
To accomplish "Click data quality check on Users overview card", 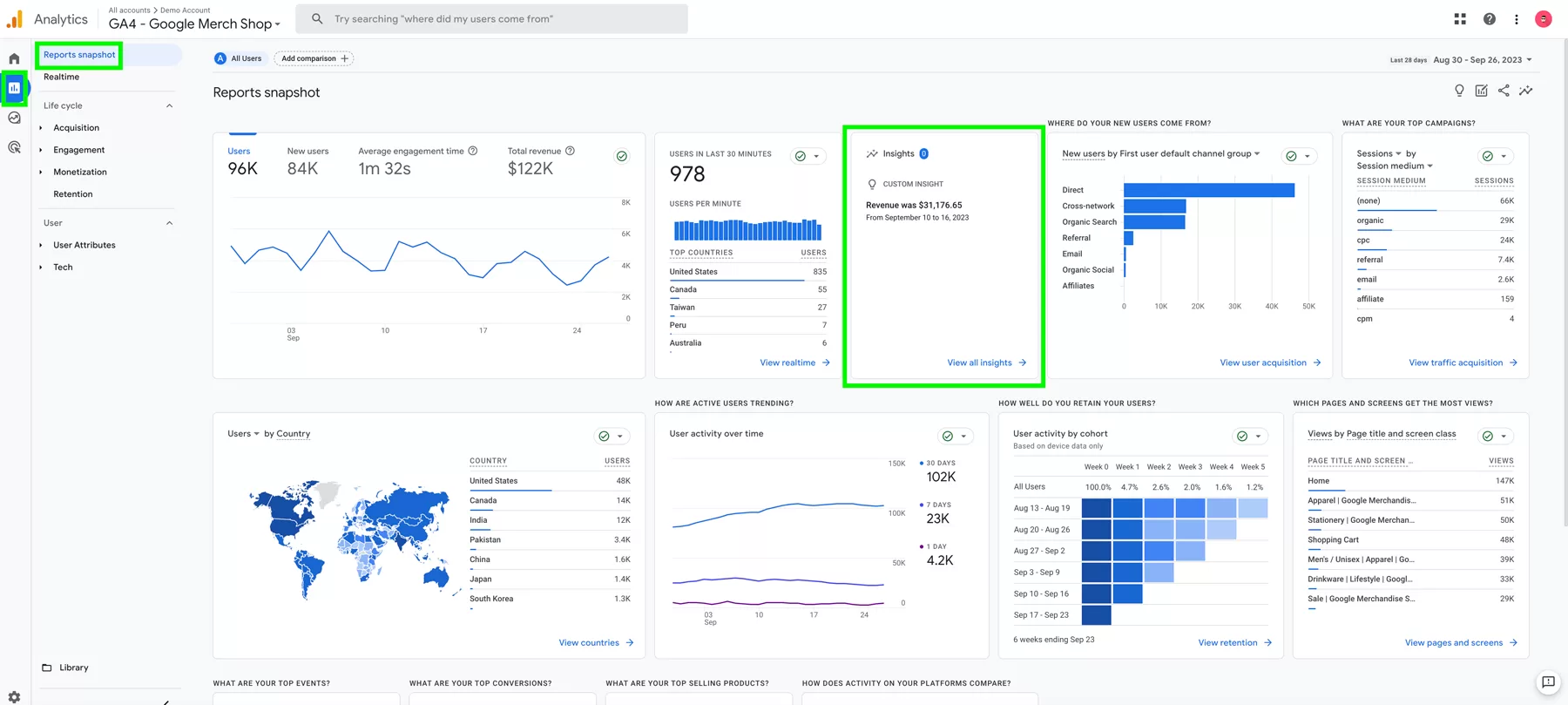I will [622, 156].
